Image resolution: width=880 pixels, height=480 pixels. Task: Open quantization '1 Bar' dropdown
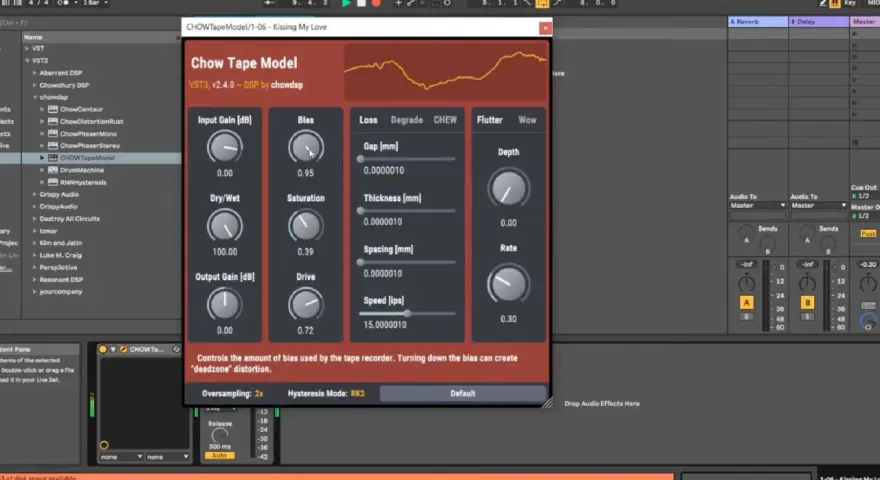click(94, 3)
